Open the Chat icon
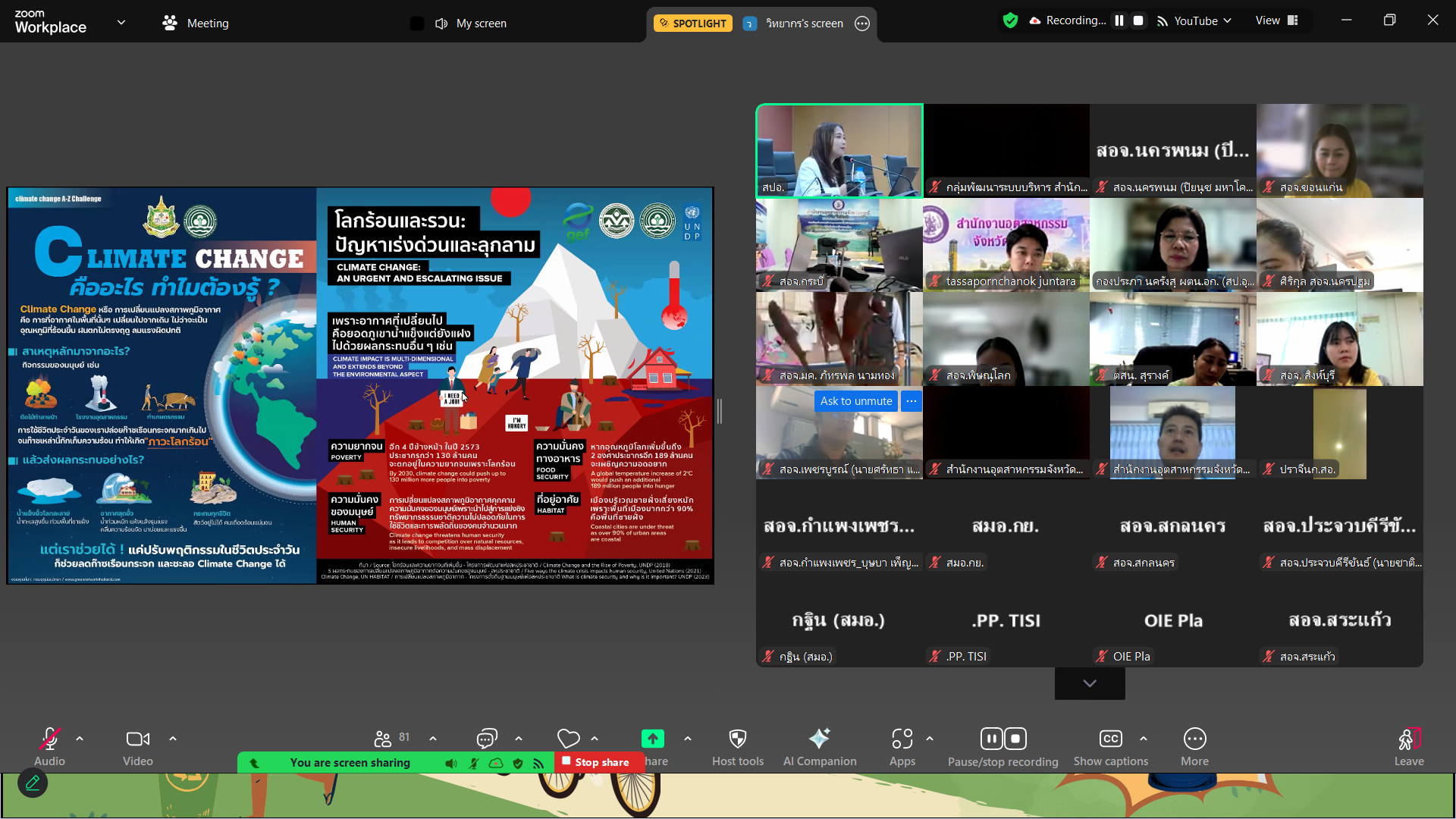The height and width of the screenshot is (819, 1456). tap(486, 739)
